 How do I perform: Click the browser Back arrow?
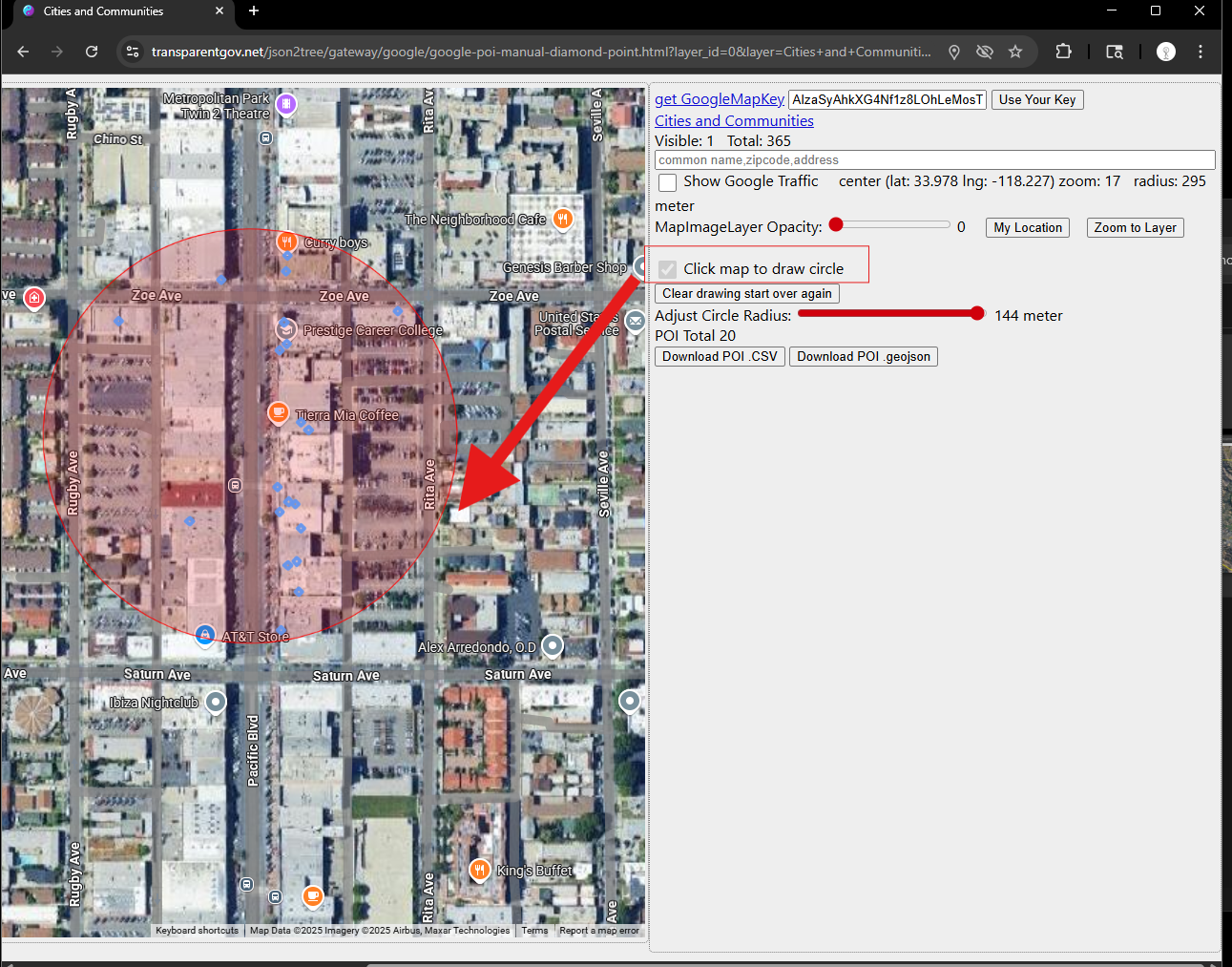(x=23, y=52)
